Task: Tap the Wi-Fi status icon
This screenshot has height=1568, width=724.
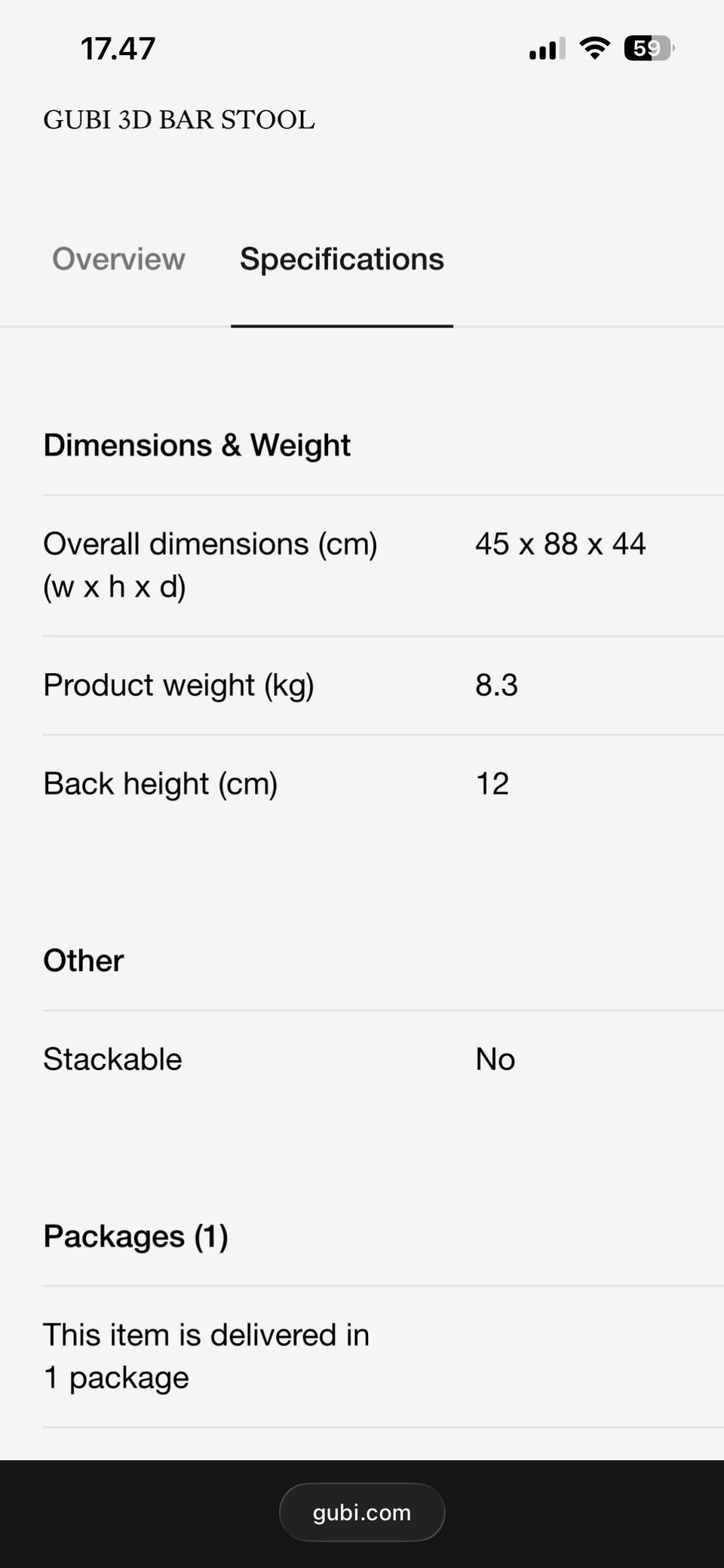Action: tap(595, 48)
